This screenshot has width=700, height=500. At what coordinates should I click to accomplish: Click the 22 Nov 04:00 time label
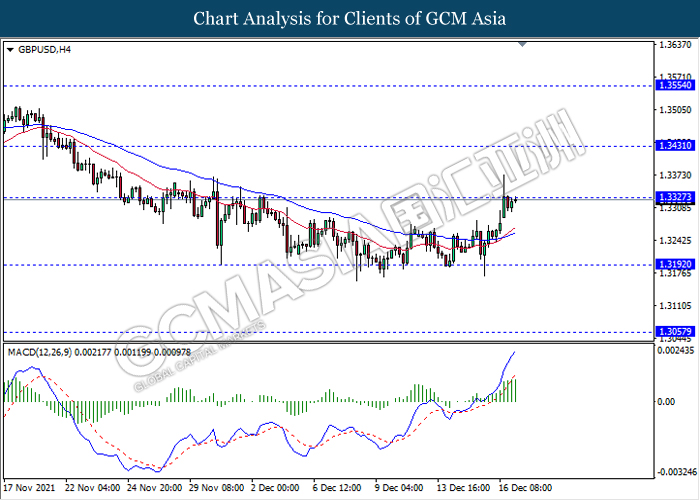(92, 488)
